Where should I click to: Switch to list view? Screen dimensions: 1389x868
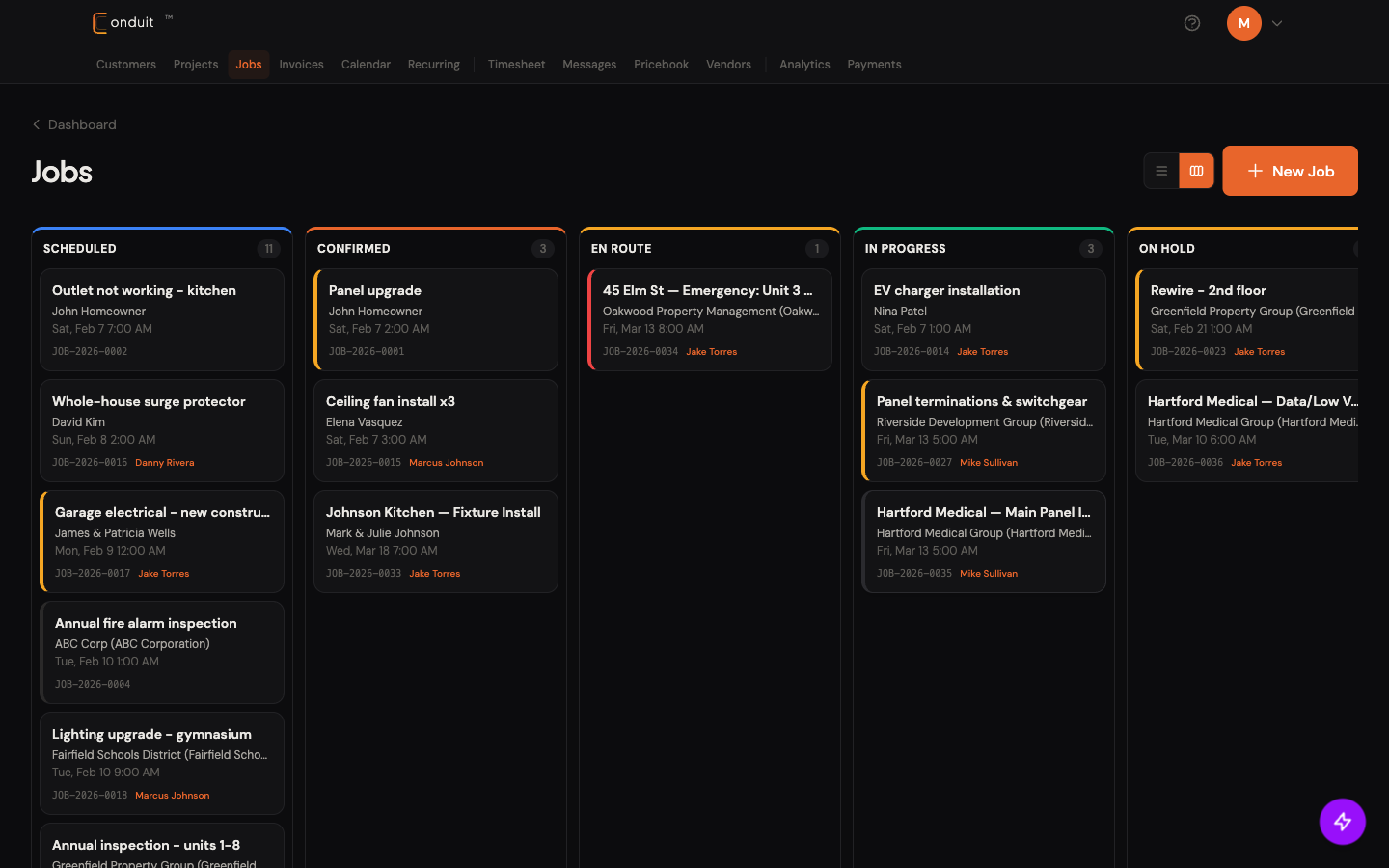(1161, 171)
